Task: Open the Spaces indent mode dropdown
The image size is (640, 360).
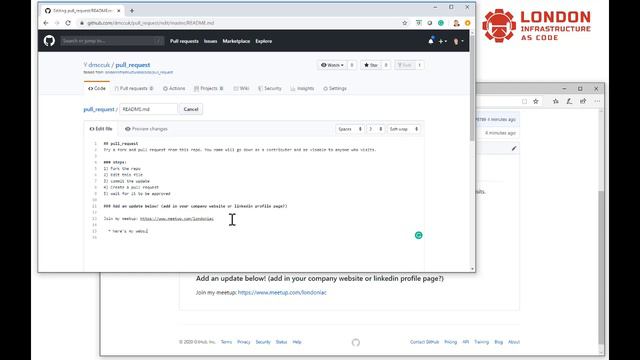Action: [x=349, y=129]
